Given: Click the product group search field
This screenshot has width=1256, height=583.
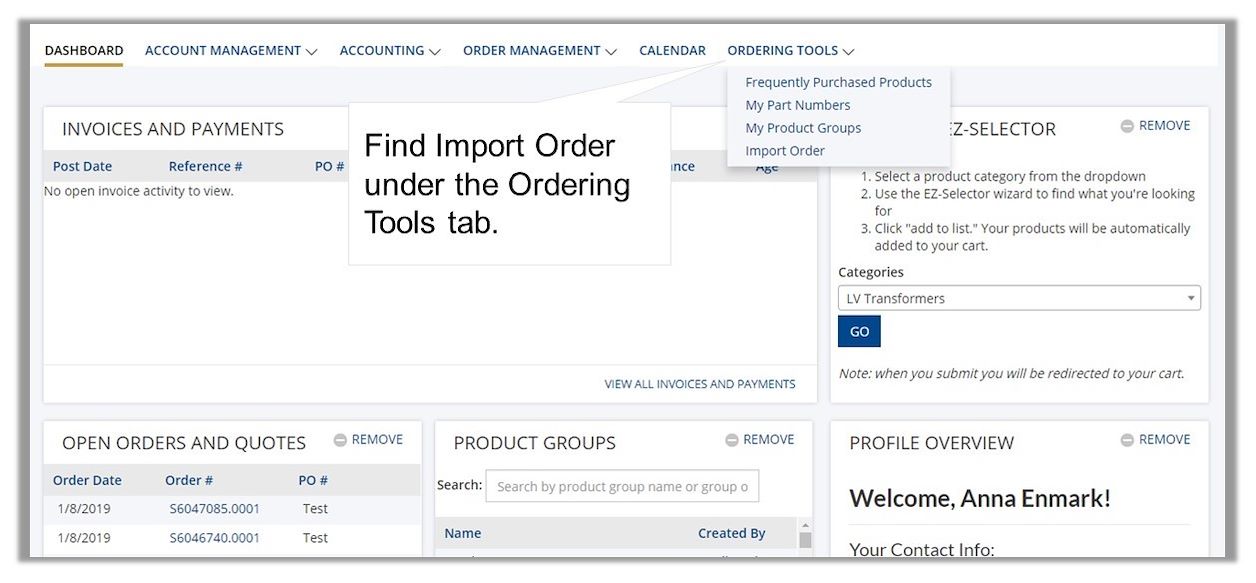Looking at the screenshot, I should [x=622, y=486].
